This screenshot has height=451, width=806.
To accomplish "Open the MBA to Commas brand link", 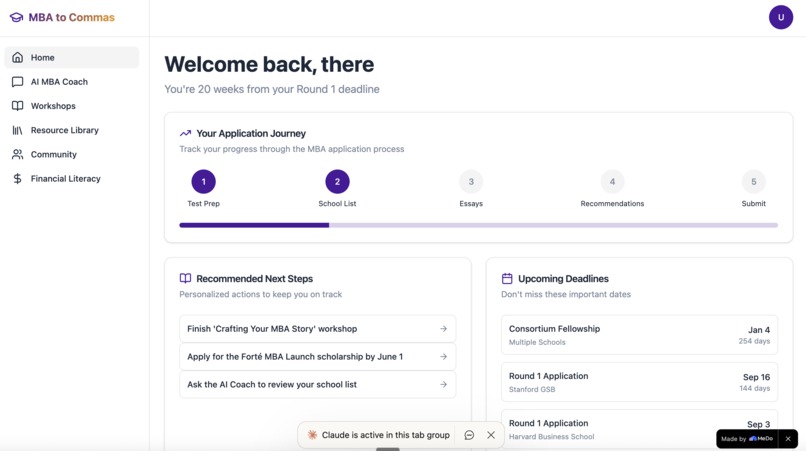I will click(62, 17).
